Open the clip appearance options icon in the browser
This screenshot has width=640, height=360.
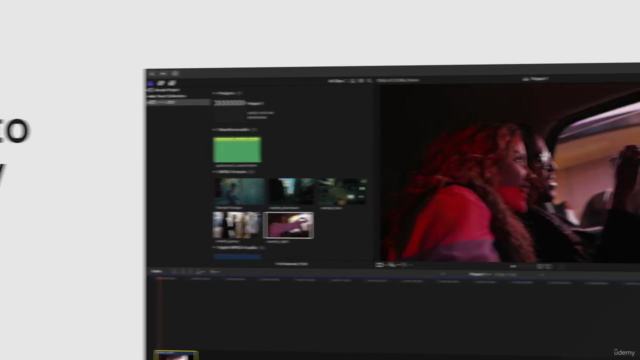(x=361, y=81)
